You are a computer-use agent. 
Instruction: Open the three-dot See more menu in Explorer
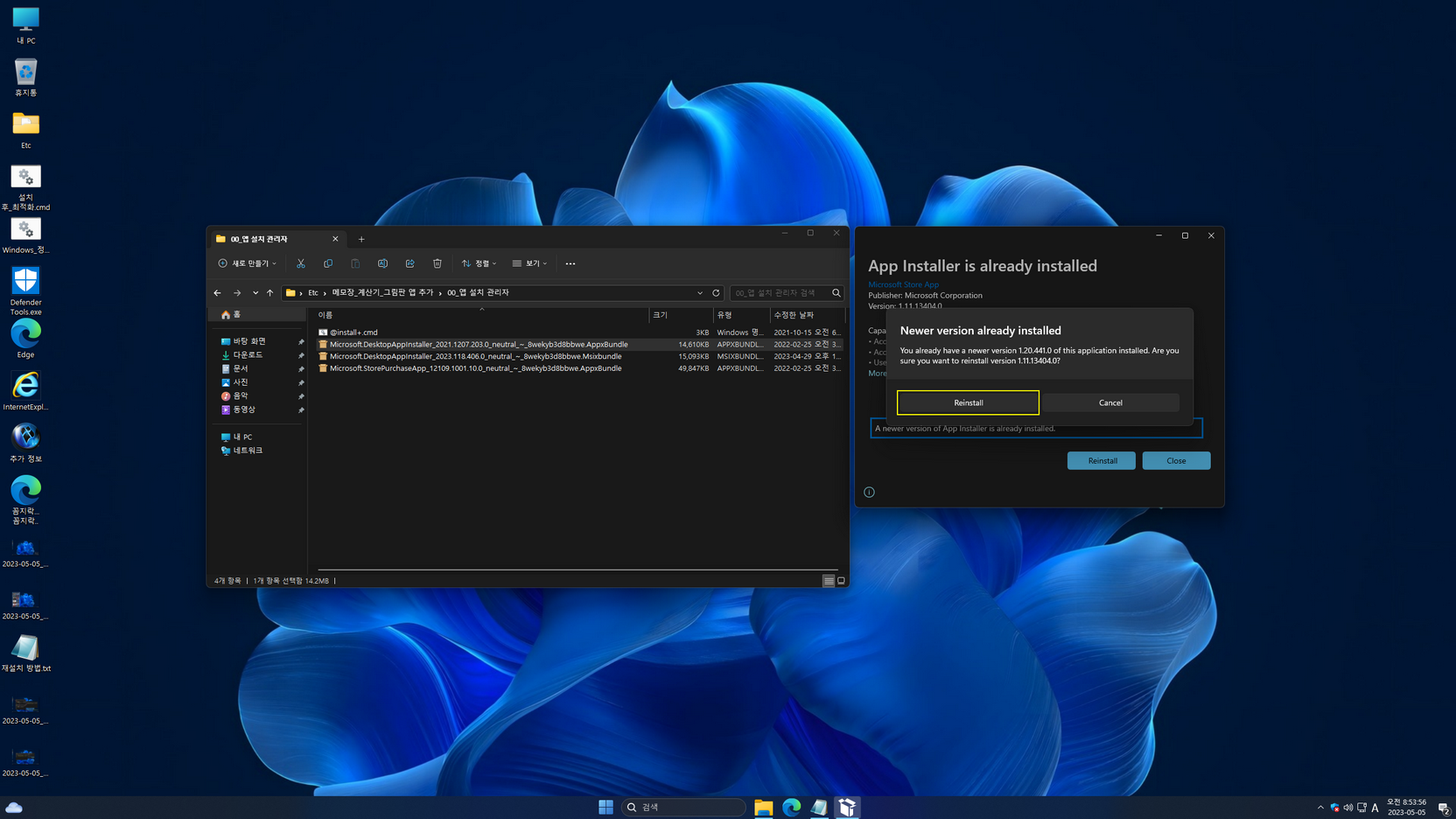click(570, 263)
